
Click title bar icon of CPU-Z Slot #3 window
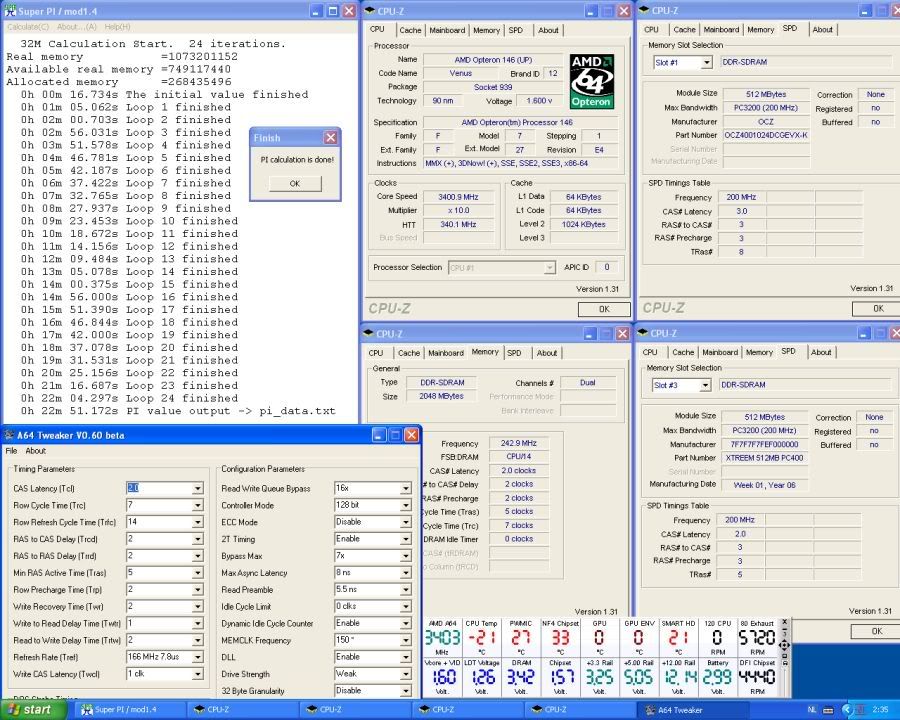(x=643, y=333)
